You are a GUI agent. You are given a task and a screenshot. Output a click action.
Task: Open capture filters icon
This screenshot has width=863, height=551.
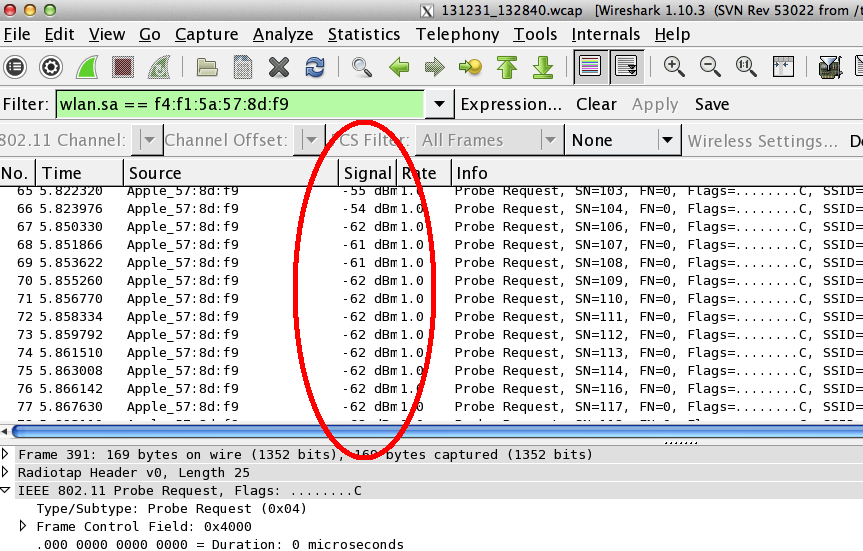(830, 67)
